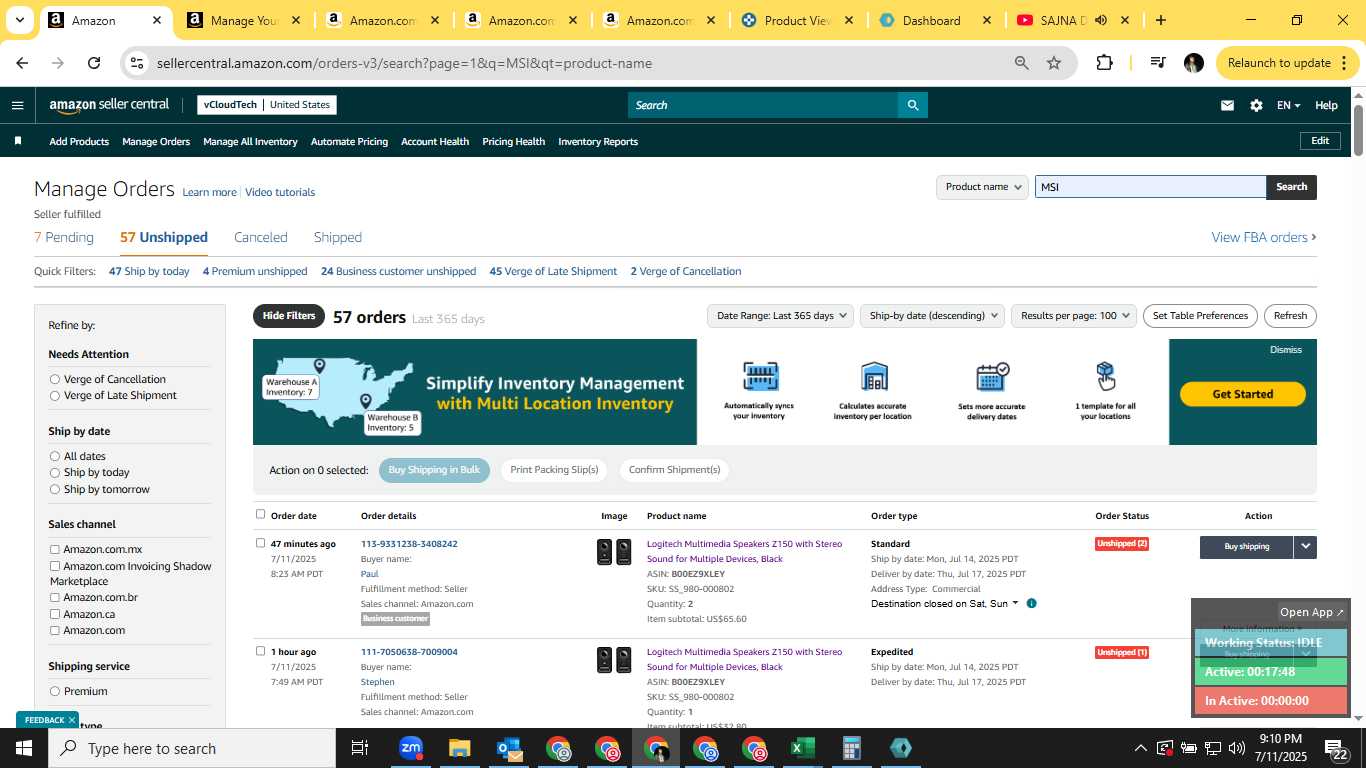1366x768 pixels.
Task: Click the magnifier search button in header
Action: [x=912, y=105]
